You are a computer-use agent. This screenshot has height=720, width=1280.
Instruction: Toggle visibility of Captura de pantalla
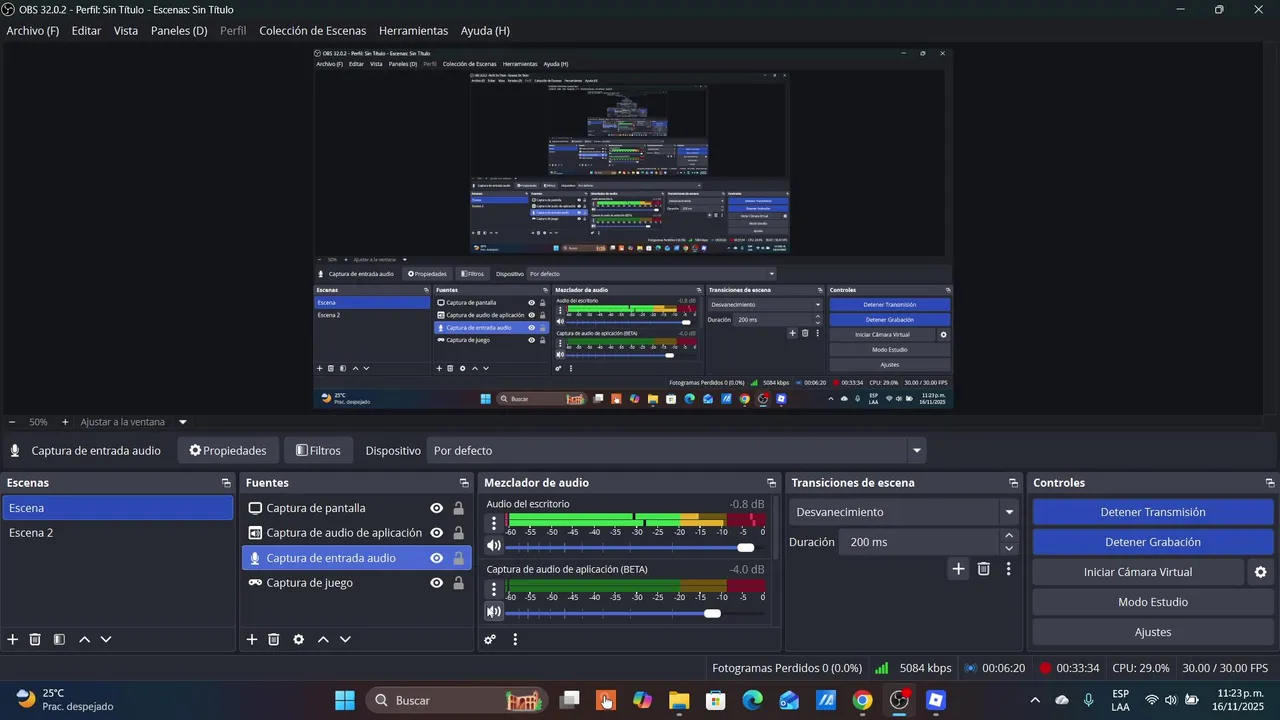coord(436,508)
